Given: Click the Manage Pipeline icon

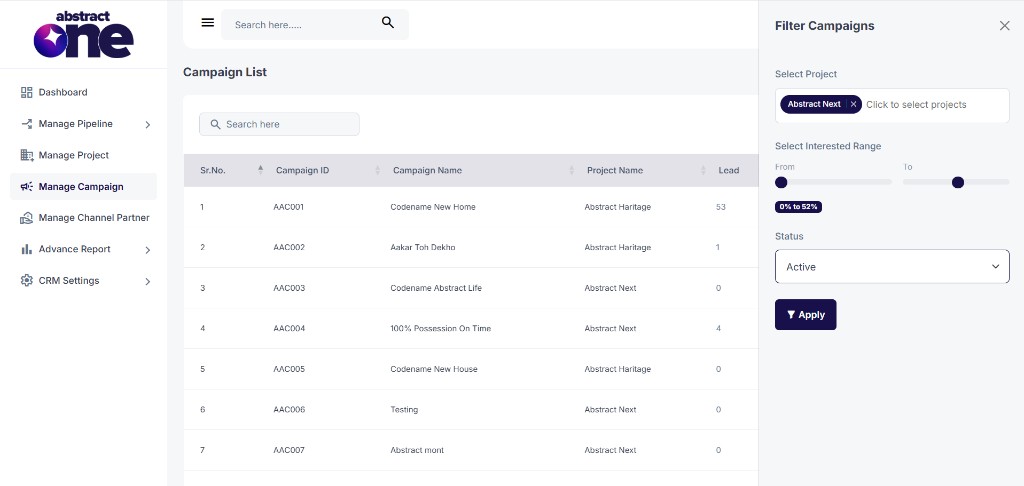Looking at the screenshot, I should click(27, 123).
